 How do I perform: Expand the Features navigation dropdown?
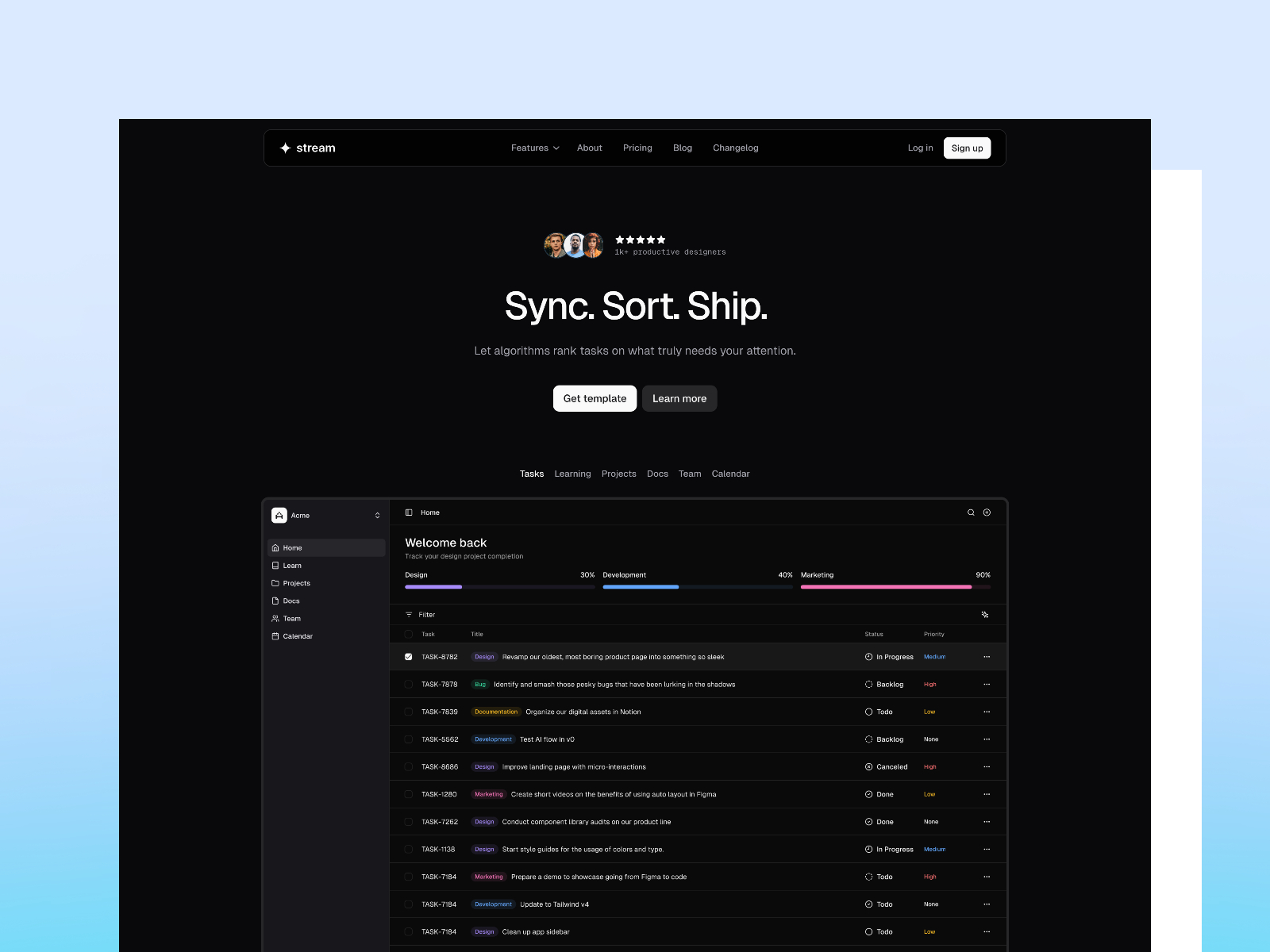(x=534, y=148)
